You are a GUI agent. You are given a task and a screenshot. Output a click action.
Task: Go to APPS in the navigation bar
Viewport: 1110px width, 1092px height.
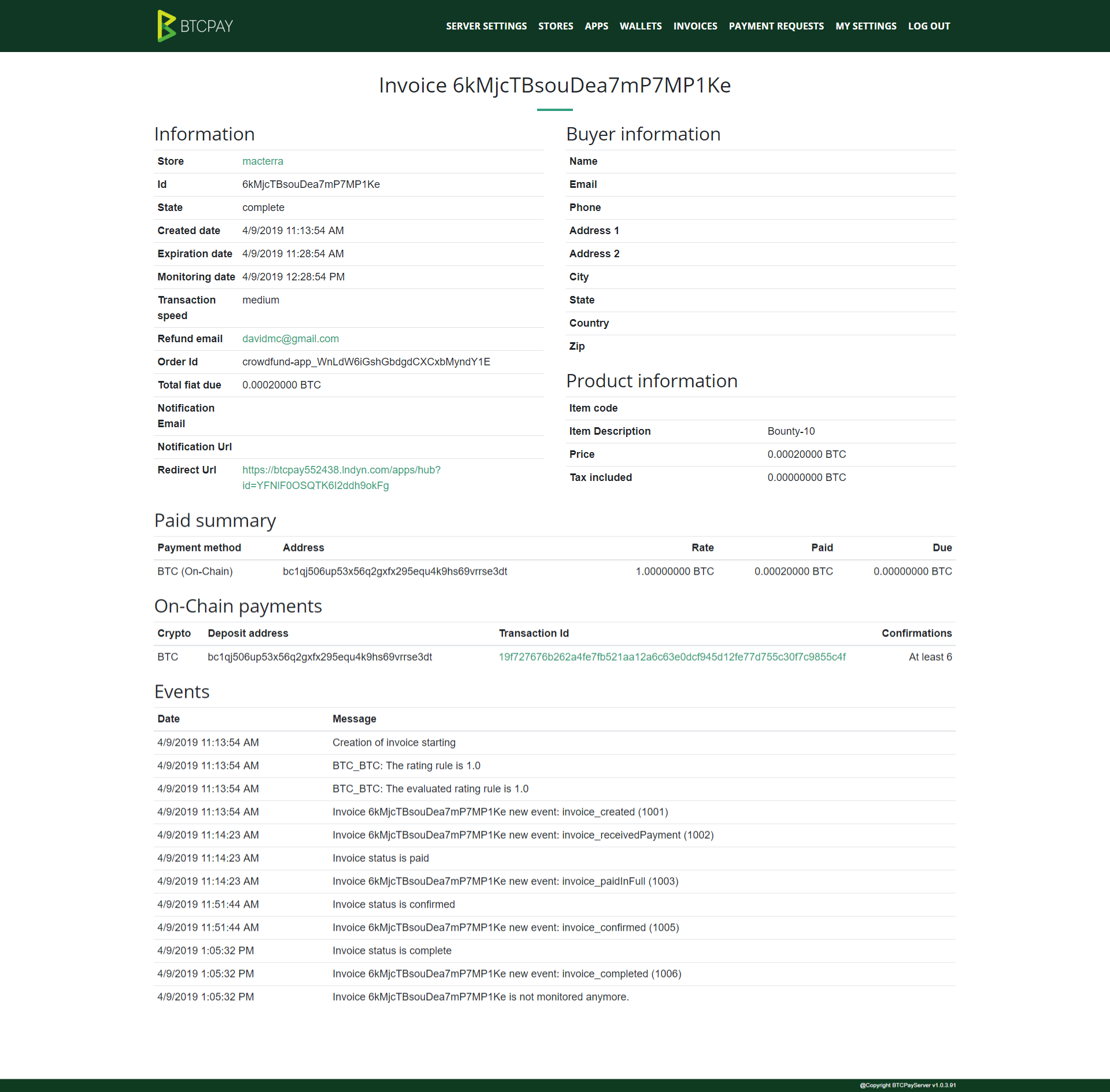click(596, 26)
